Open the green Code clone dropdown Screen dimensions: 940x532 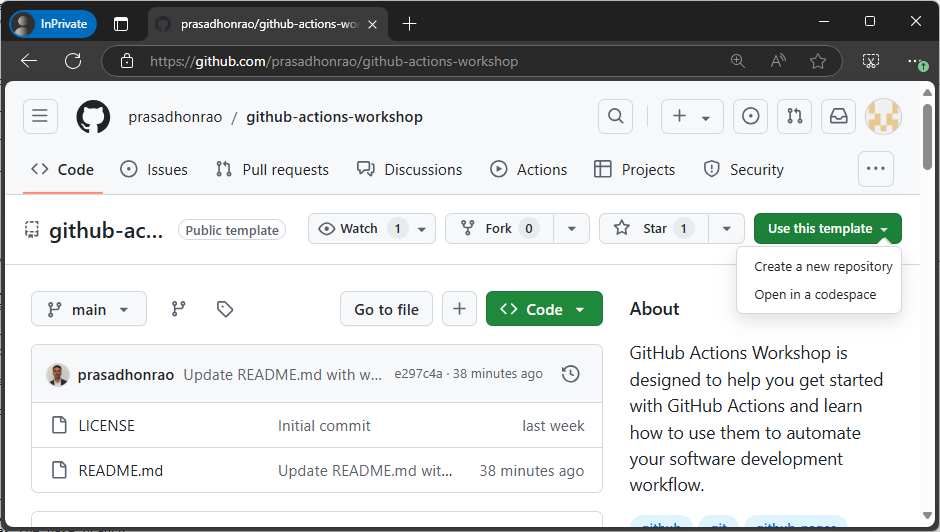point(544,309)
